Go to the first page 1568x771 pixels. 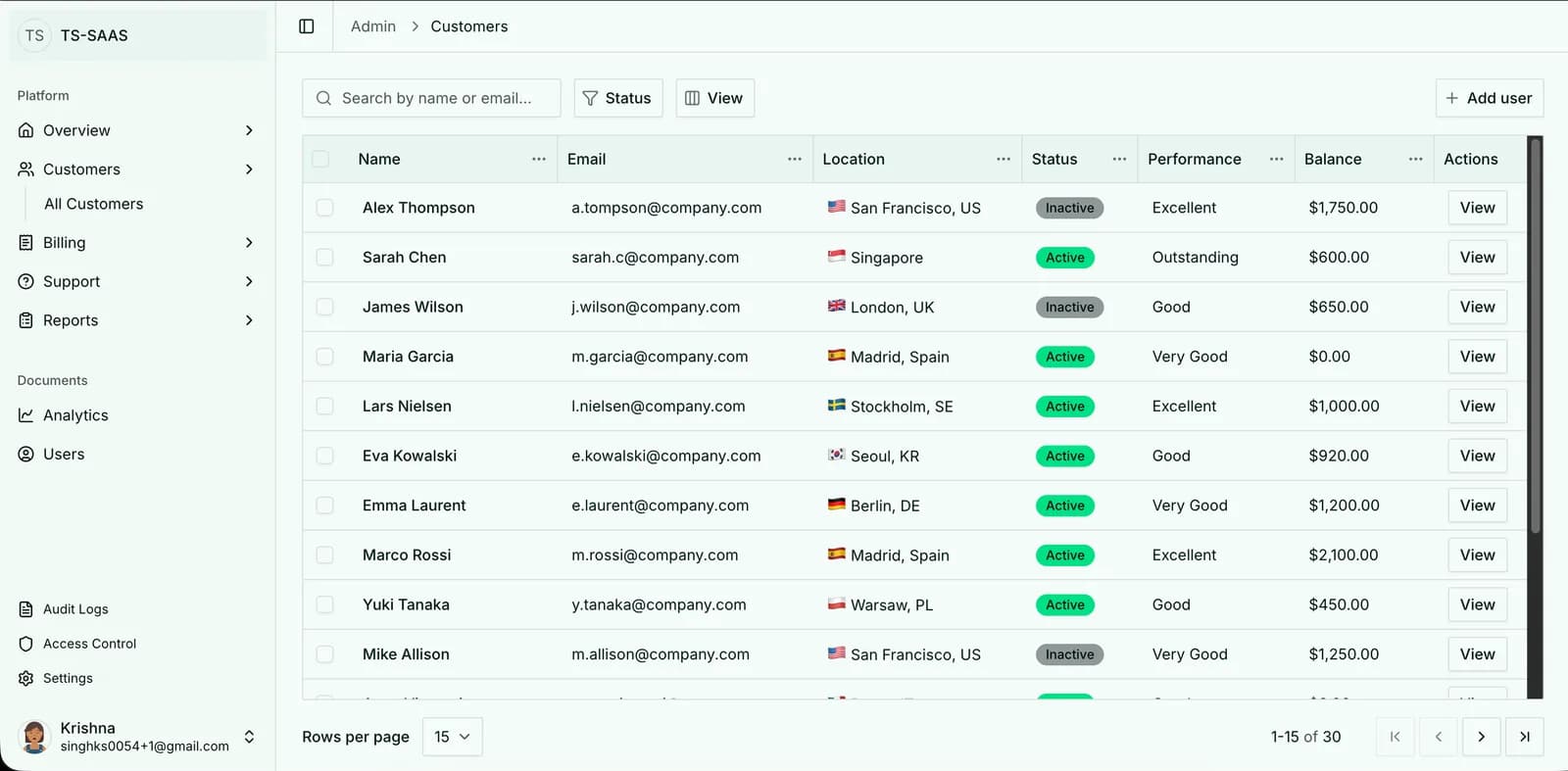[1396, 737]
